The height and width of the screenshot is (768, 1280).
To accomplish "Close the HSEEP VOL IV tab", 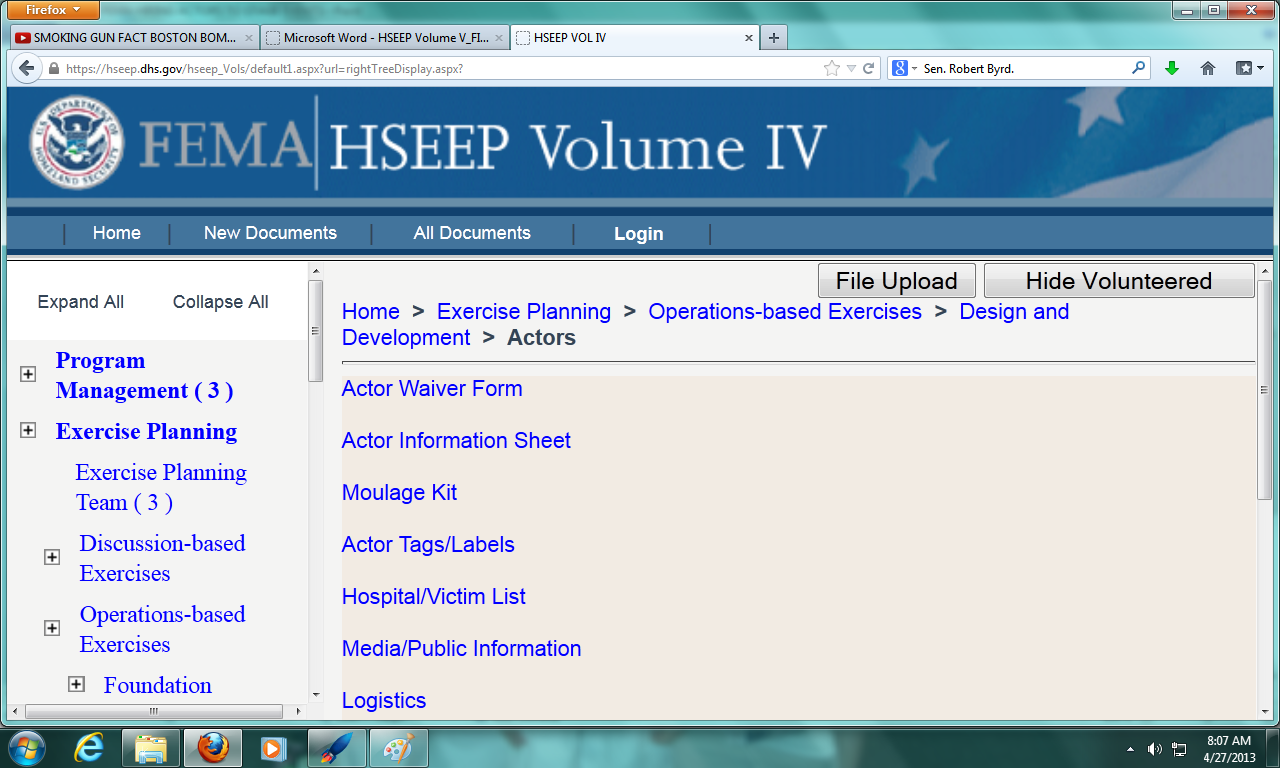I will coord(748,38).
